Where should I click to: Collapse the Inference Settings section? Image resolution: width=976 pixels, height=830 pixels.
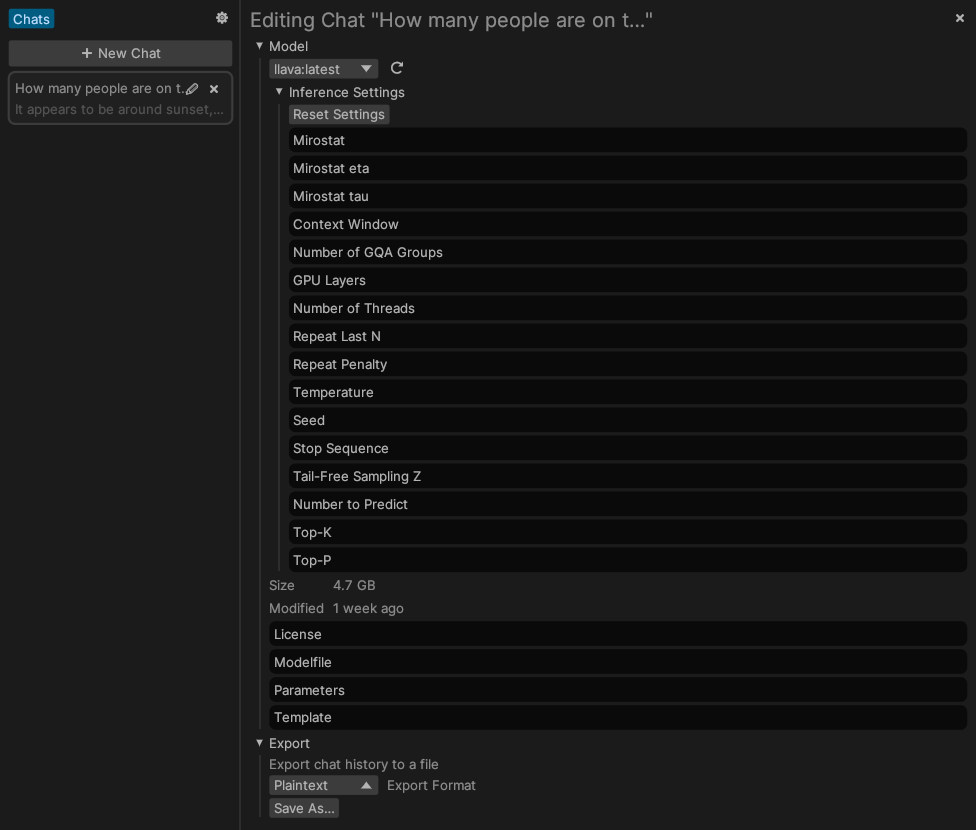click(x=279, y=92)
